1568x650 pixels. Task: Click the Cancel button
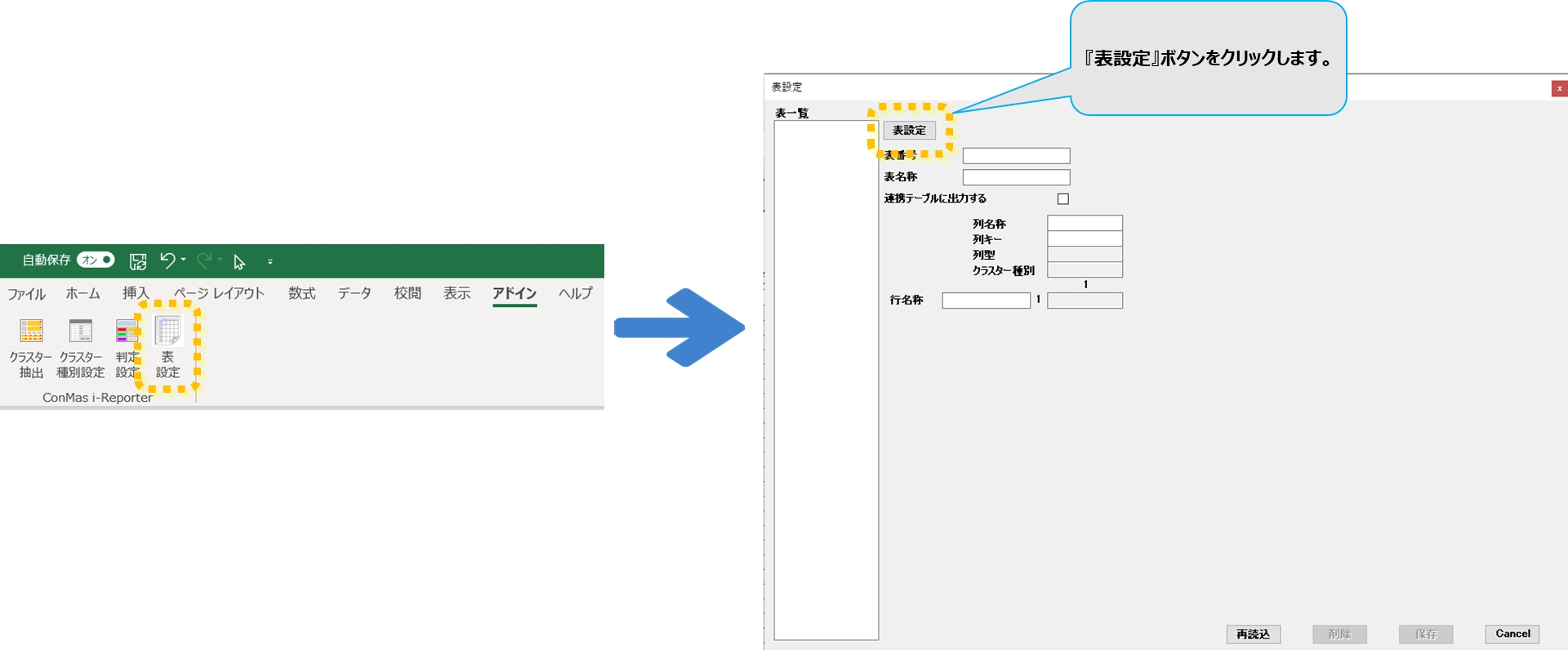1512,634
